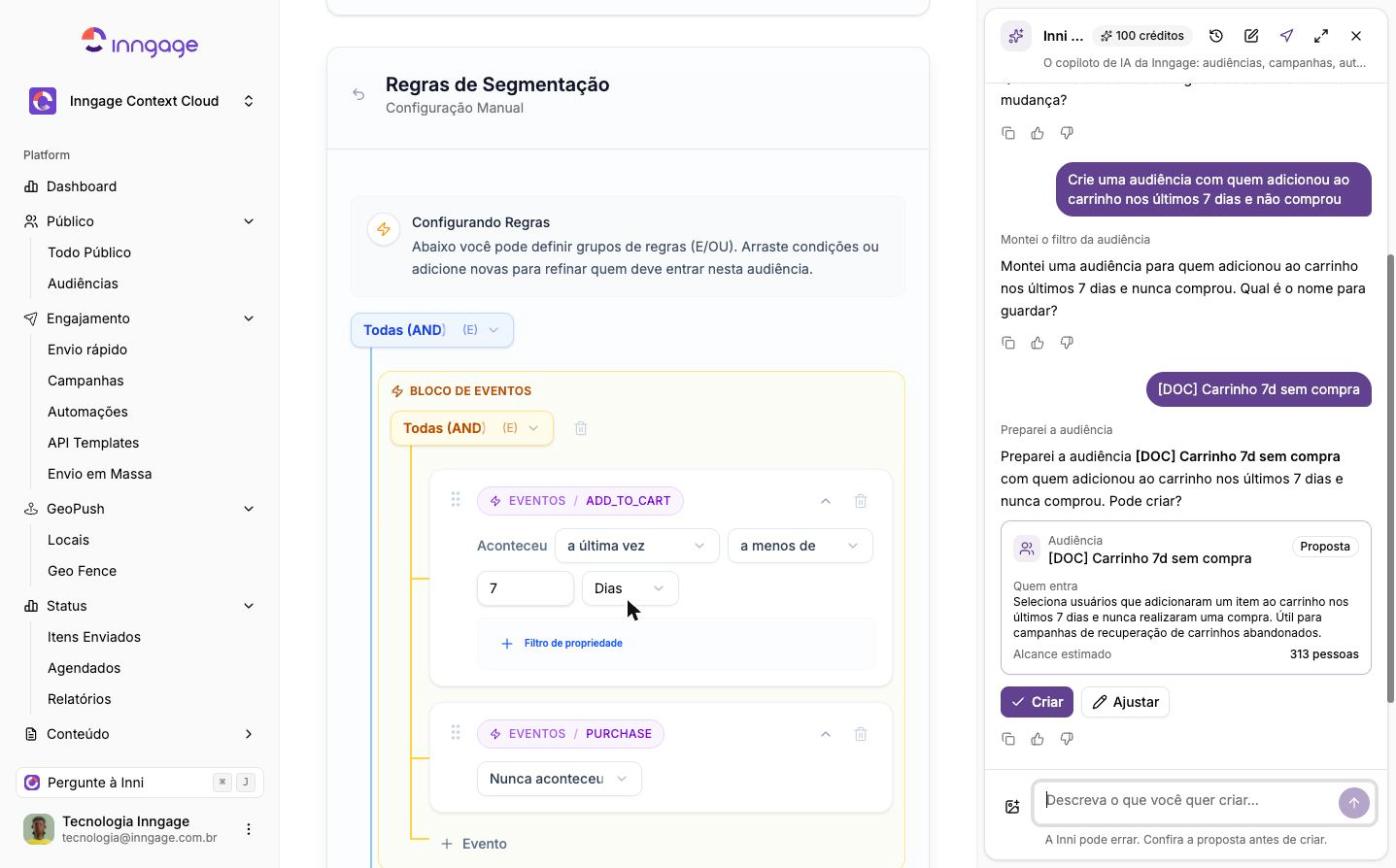Focus the 'Descreva o que você quer criar' field
1396x868 pixels.
1186,801
